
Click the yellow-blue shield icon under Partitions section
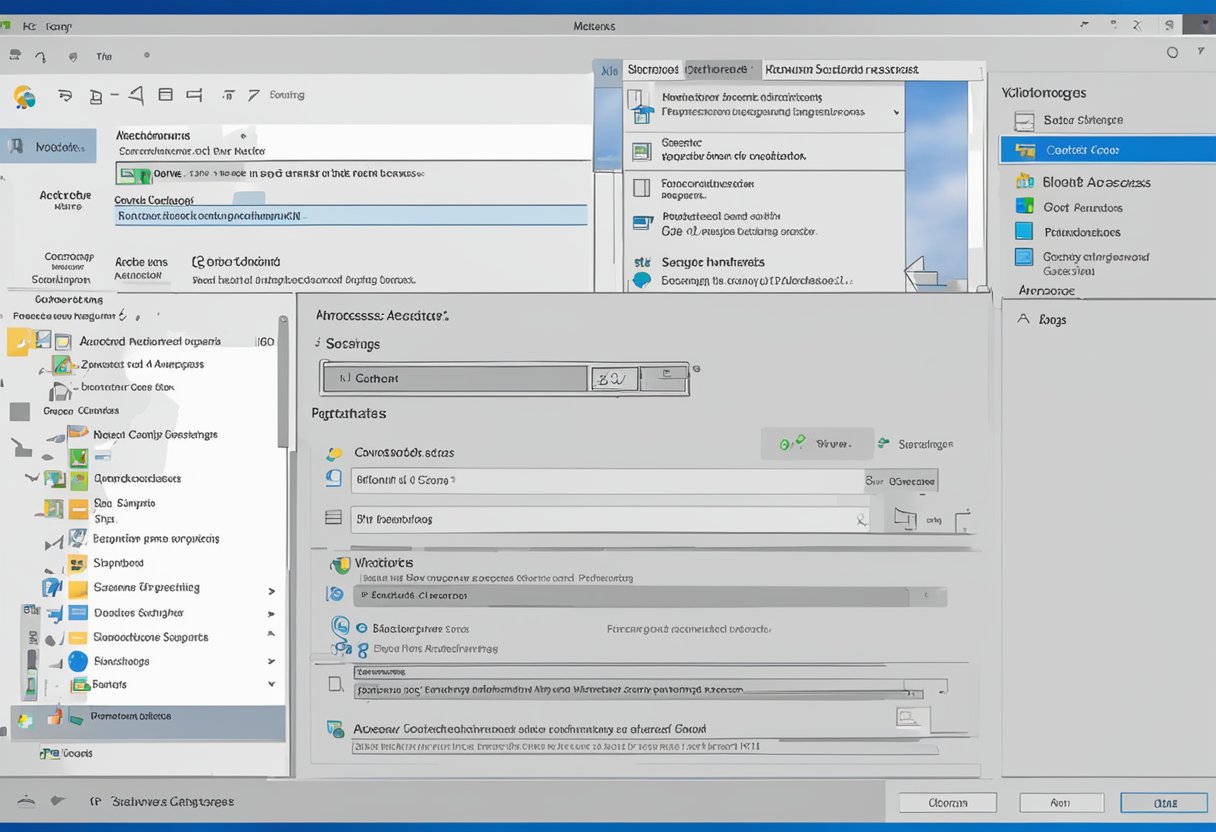tap(335, 453)
